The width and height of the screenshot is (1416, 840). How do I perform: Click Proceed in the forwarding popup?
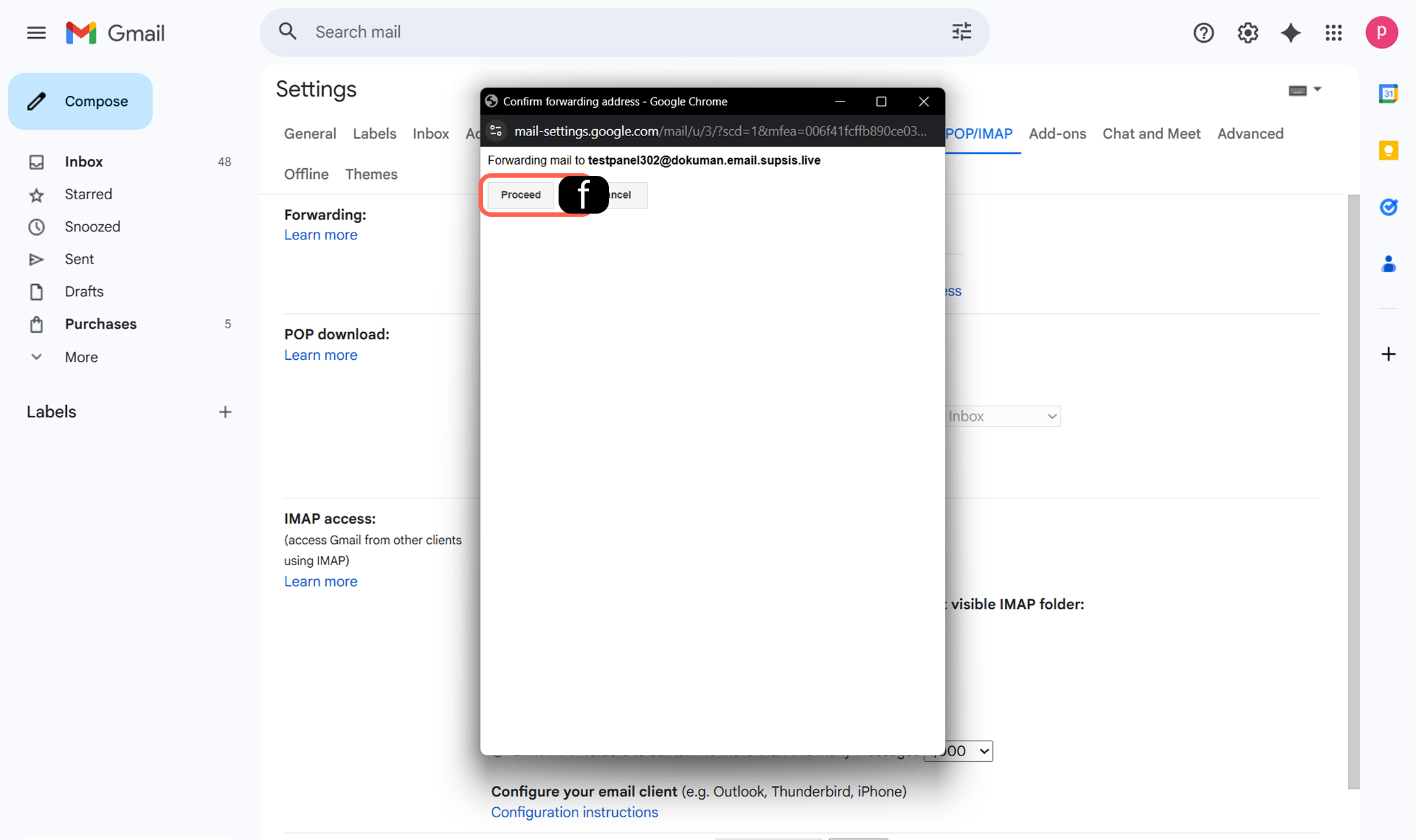[521, 195]
